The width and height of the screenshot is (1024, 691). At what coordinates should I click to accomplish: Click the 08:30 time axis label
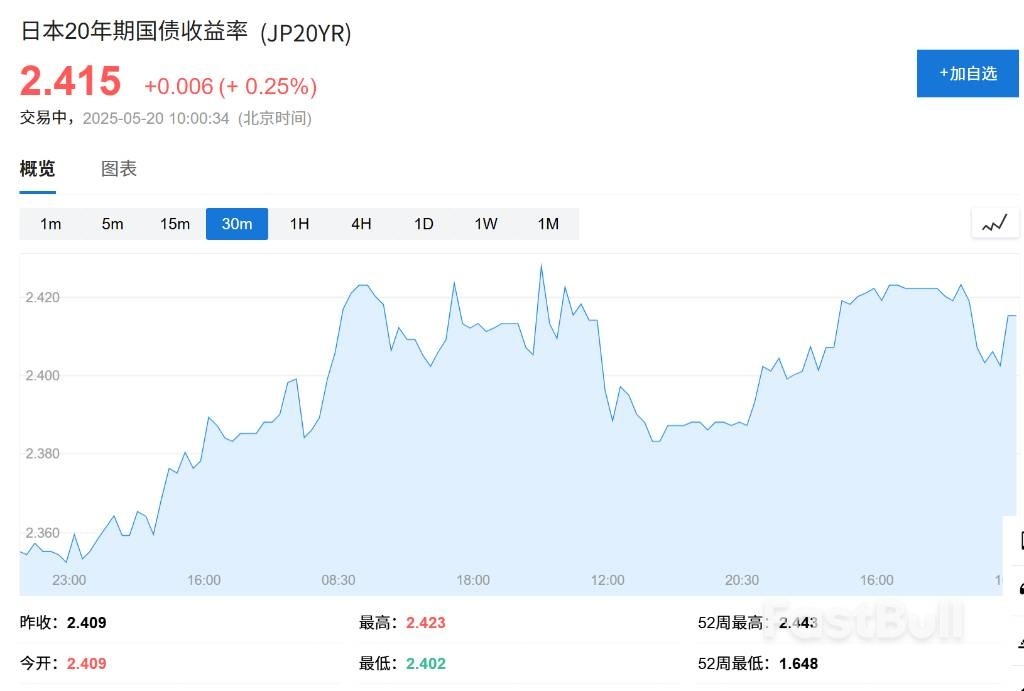338,580
